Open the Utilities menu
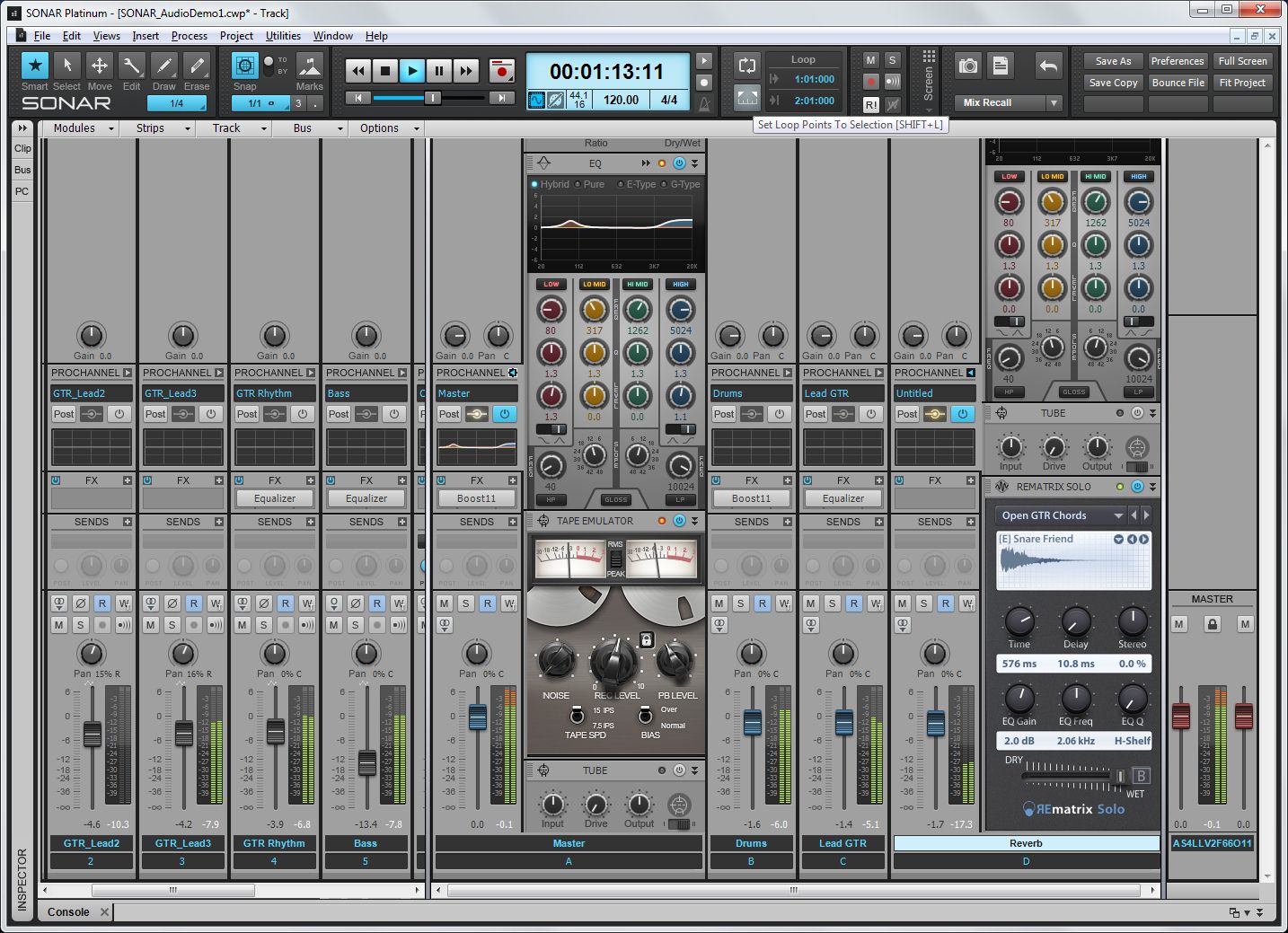The image size is (1288, 933). 283,36
